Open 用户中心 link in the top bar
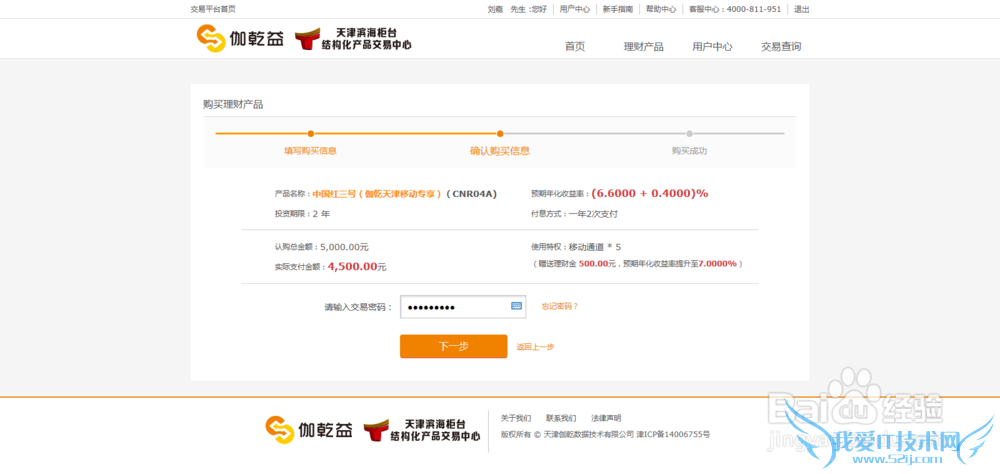Viewport: 1000px width, 474px height. coord(575,9)
